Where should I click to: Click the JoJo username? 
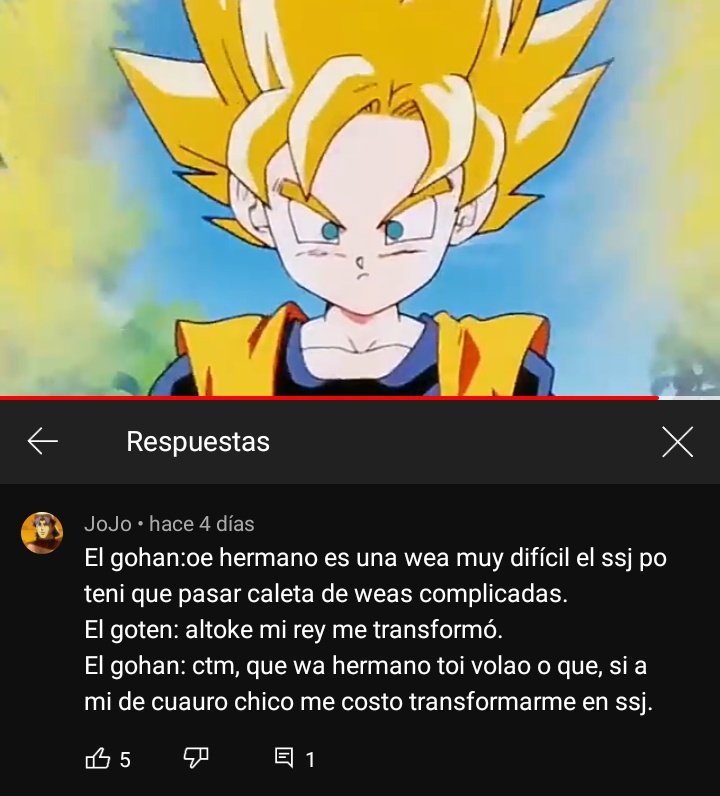[x=108, y=523]
